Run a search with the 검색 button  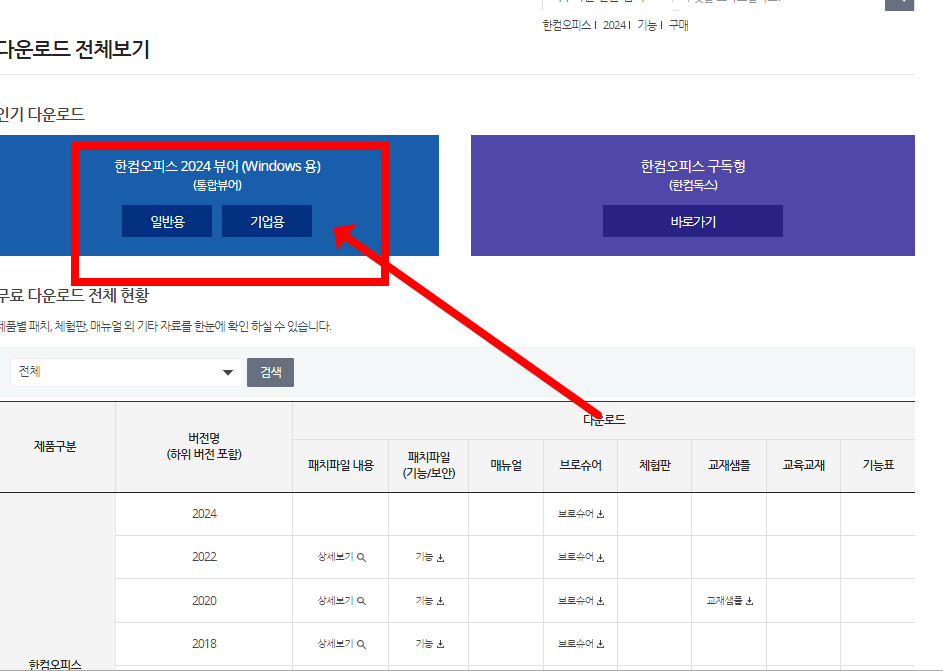click(270, 371)
